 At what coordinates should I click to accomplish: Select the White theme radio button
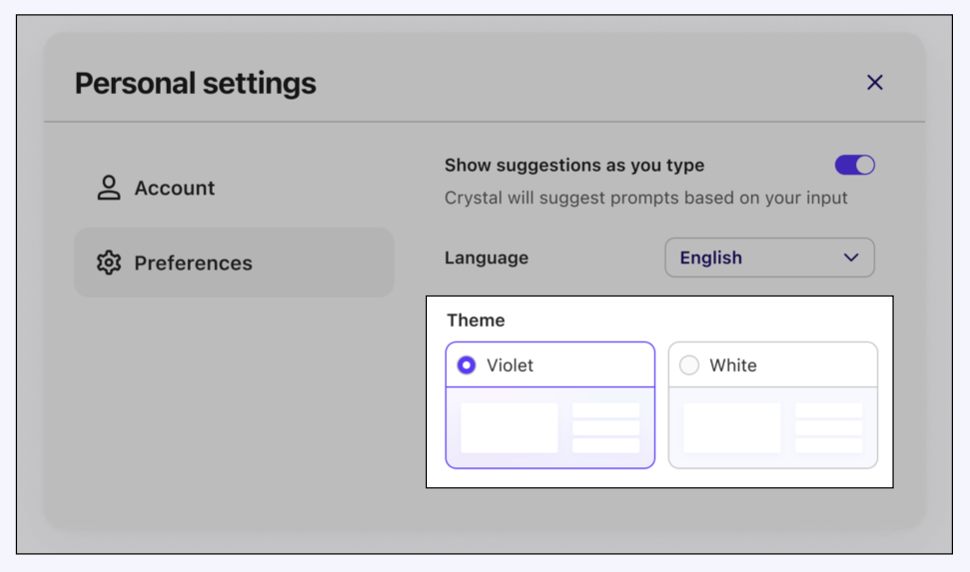(x=689, y=366)
